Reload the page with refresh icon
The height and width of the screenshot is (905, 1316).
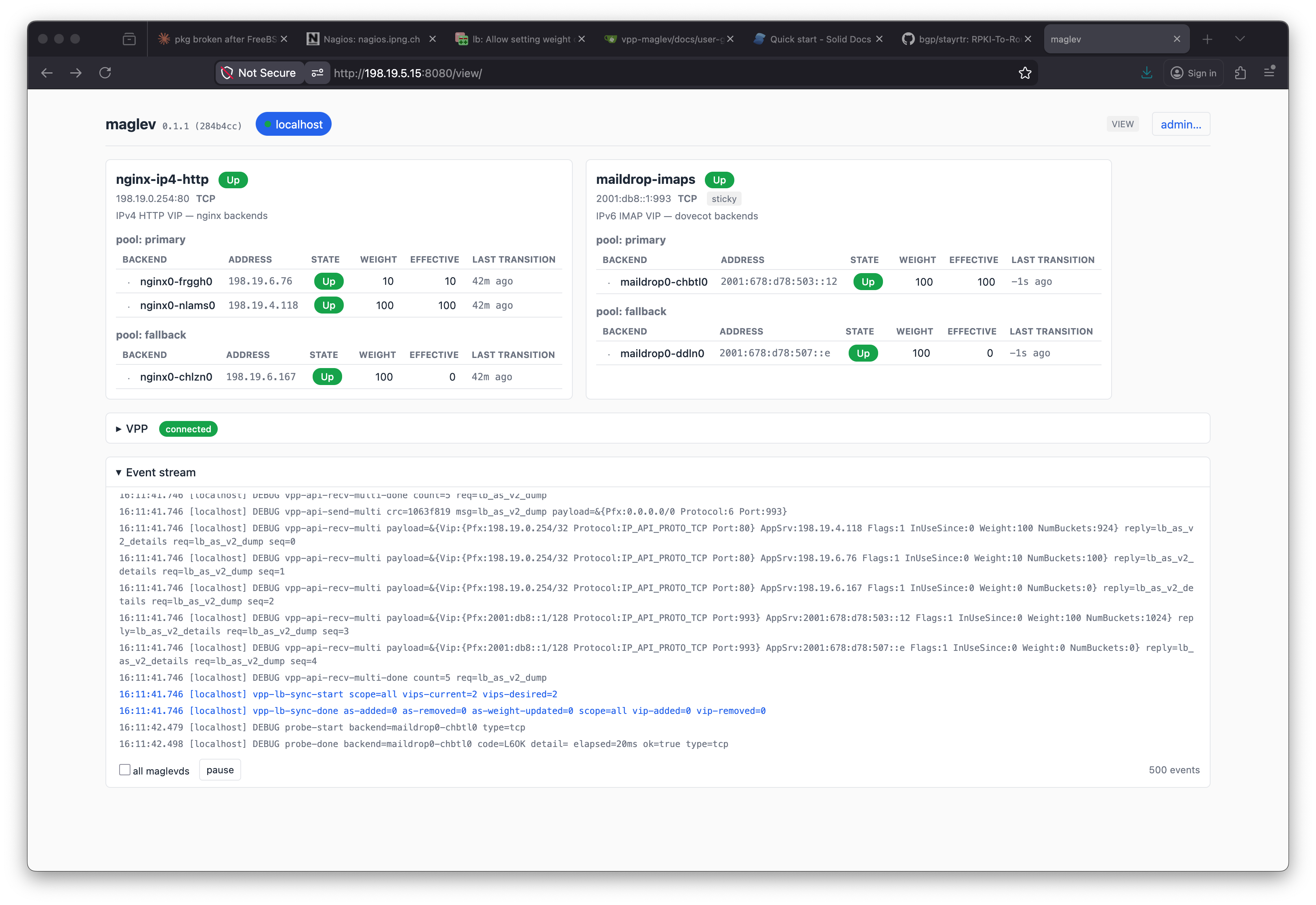(105, 73)
